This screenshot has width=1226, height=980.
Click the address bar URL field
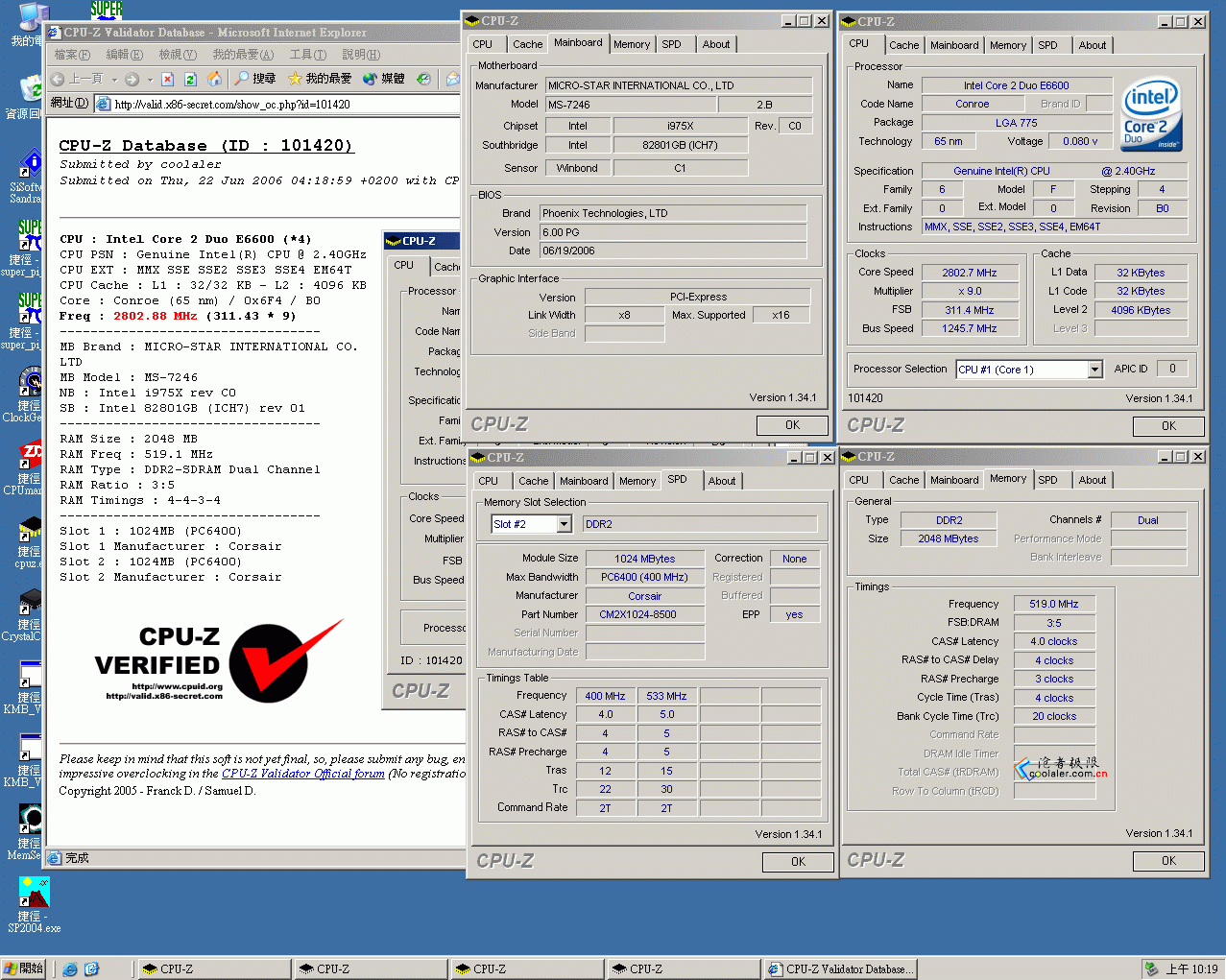tap(288, 104)
